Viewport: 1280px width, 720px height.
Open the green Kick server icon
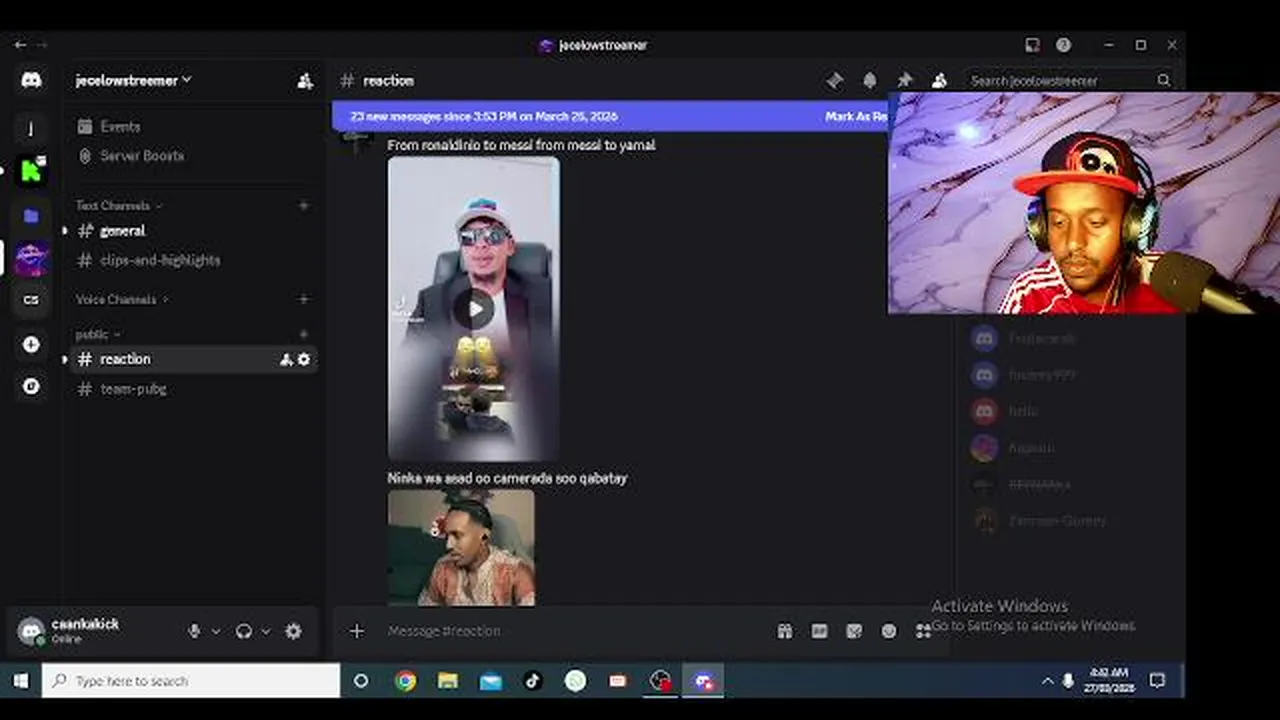click(x=31, y=170)
